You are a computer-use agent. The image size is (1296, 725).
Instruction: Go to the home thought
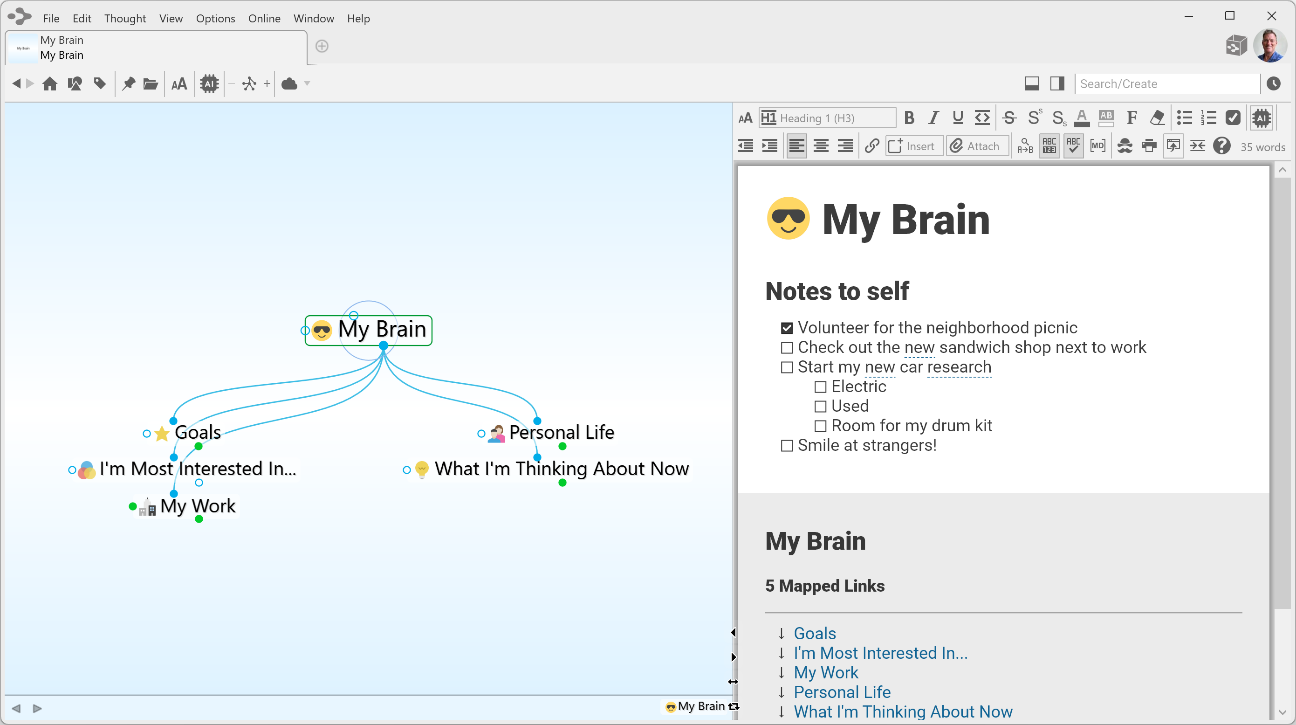pos(49,84)
